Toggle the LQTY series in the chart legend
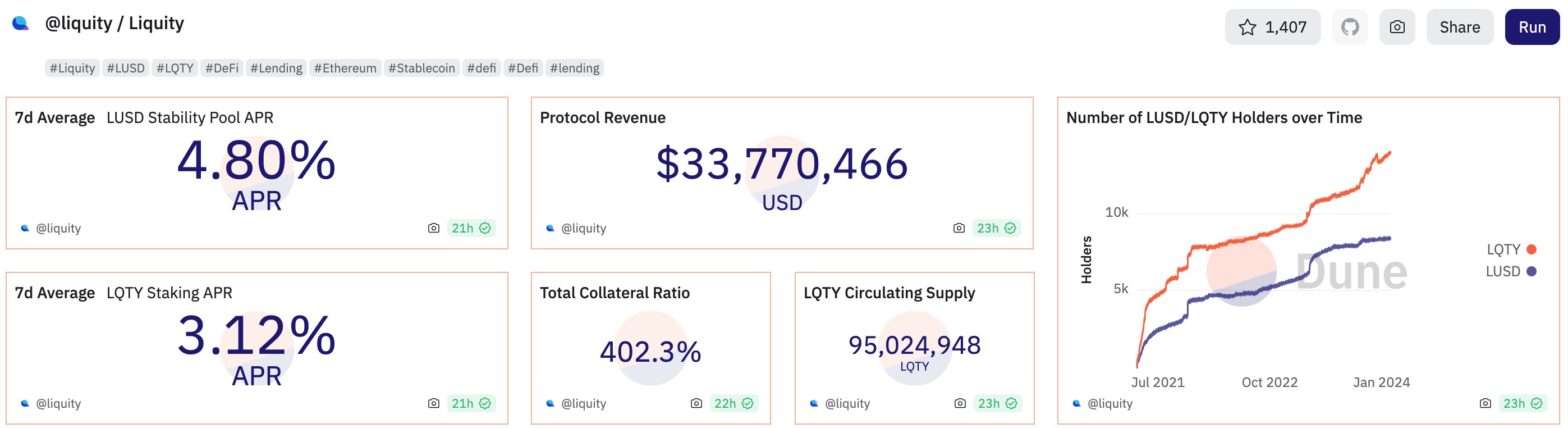Screen dimensions: 1568x428 click(1511, 249)
